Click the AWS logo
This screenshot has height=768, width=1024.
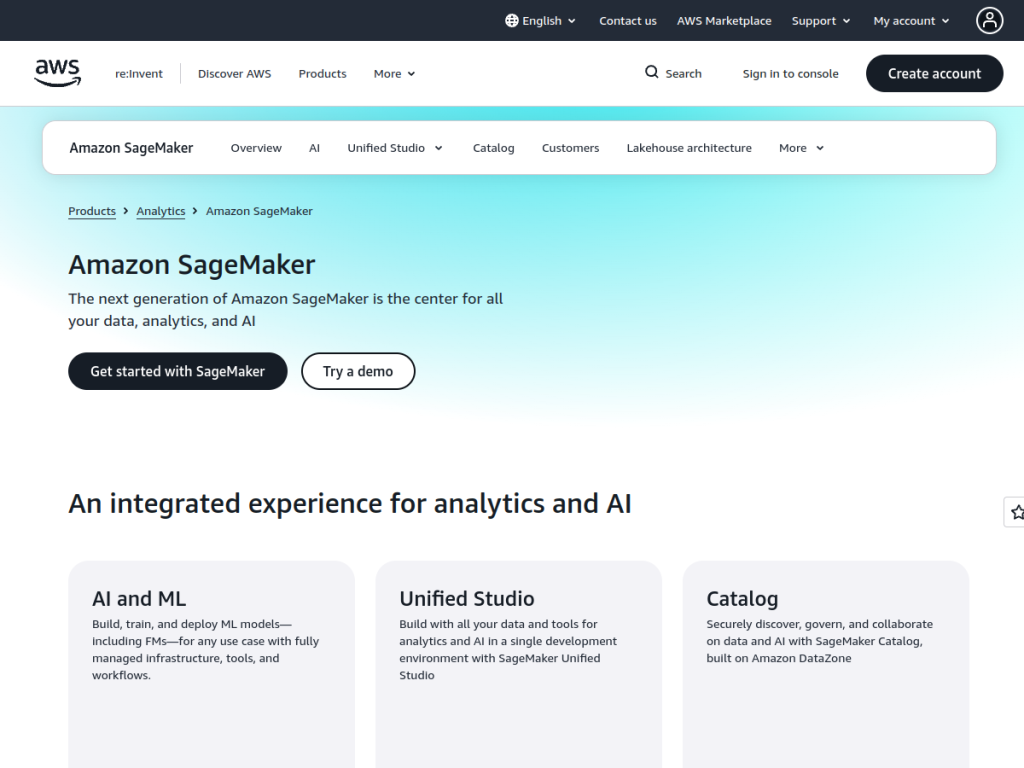pos(57,73)
